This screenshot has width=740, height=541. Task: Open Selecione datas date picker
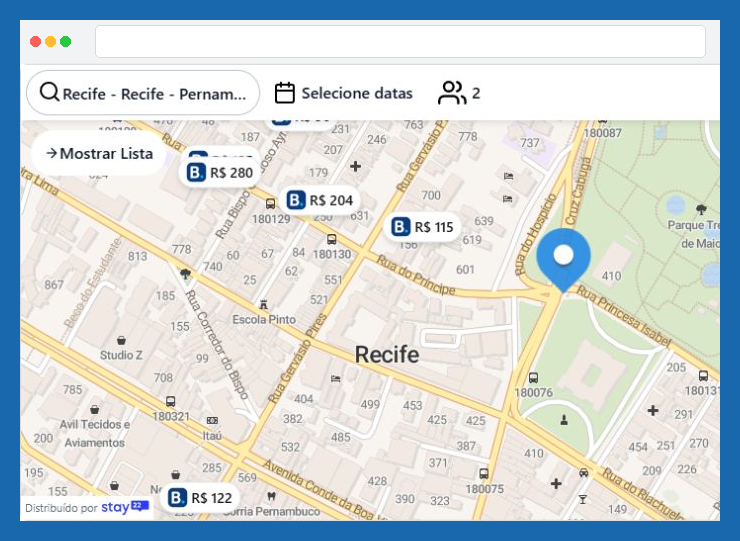point(344,93)
